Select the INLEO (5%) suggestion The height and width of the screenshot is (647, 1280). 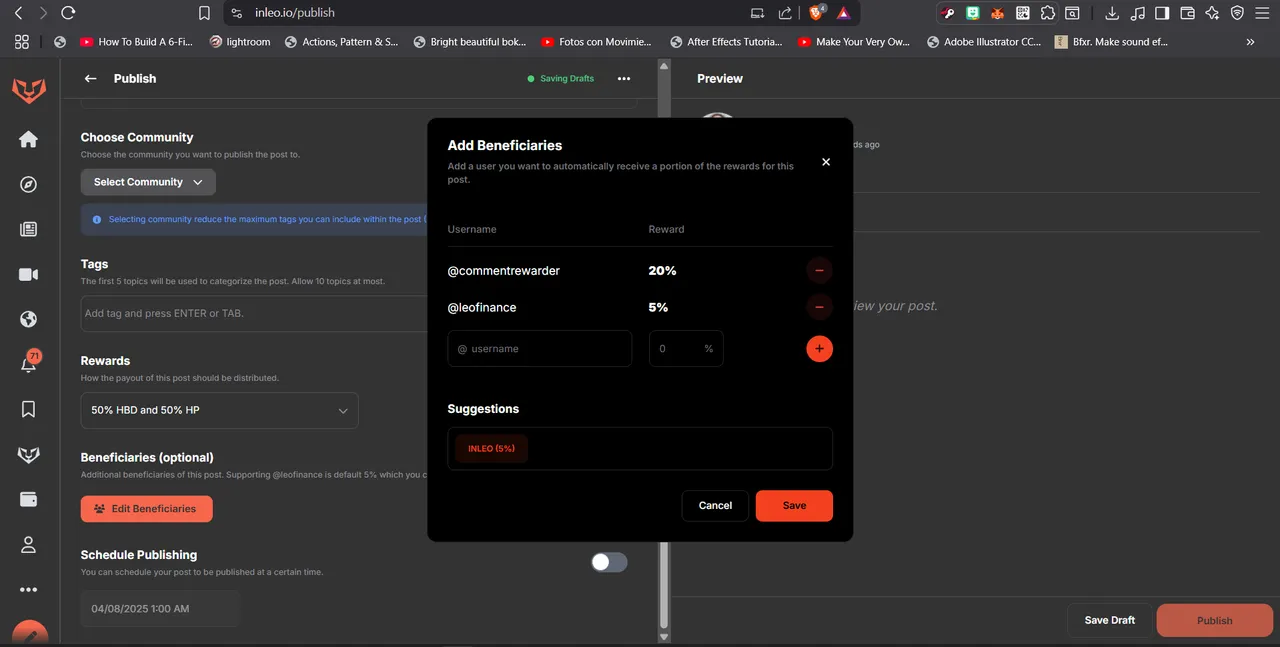491,448
